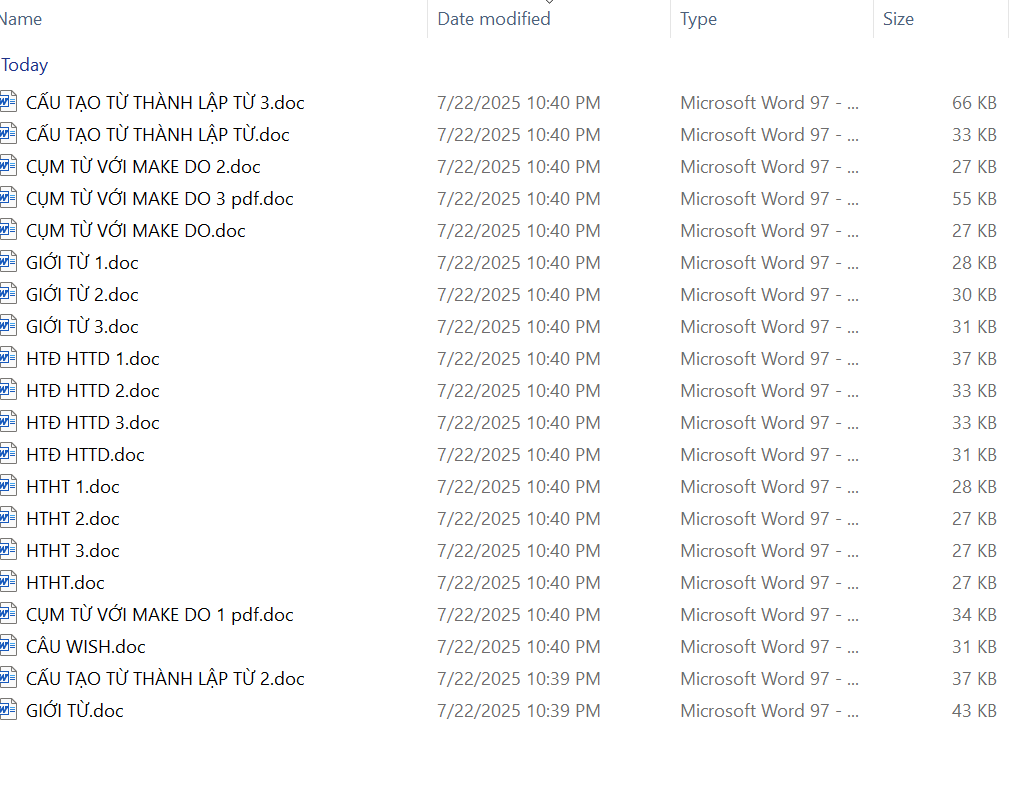Click Word icon next to HTHT.doc
Image resolution: width=1019 pixels, height=792 pixels.
(x=9, y=583)
